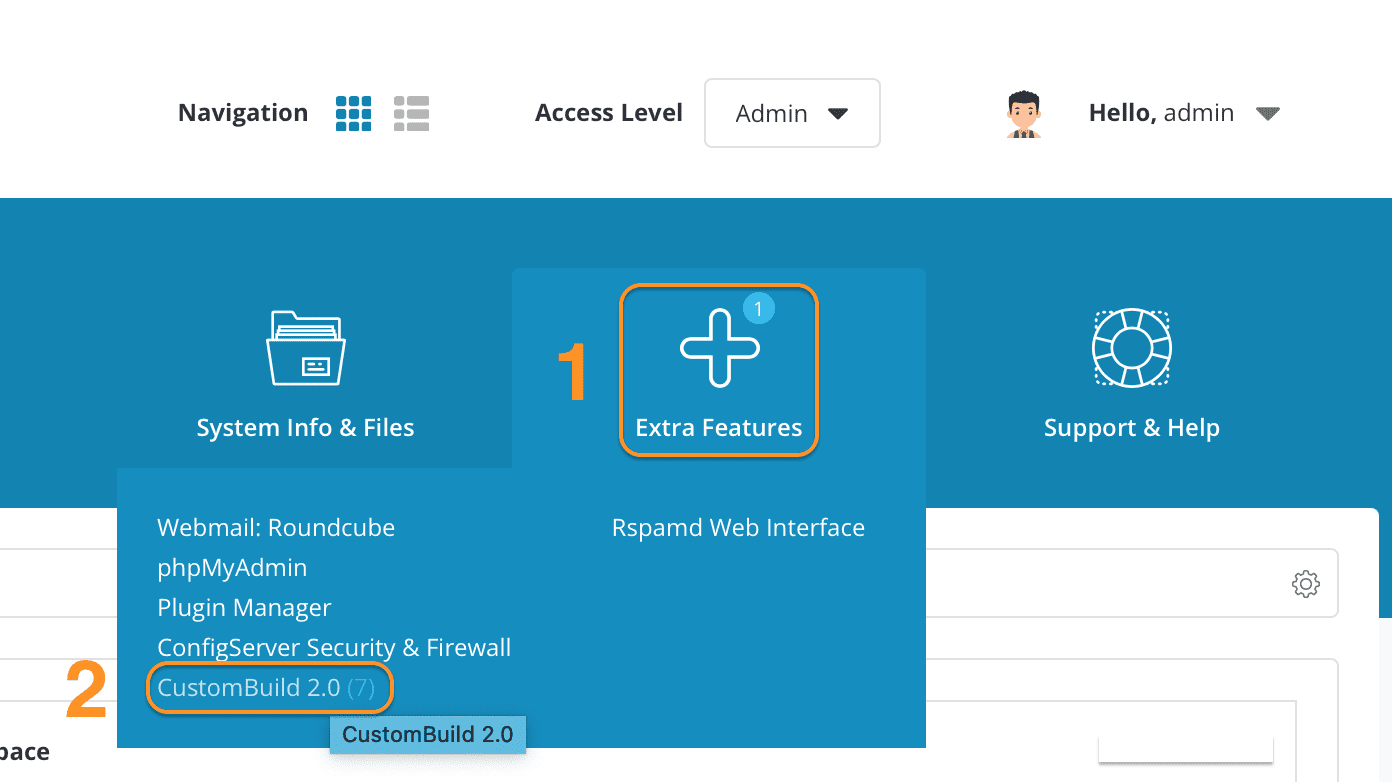The image size is (1392, 782).
Task: Open the System Info & Files folder icon
Action: coord(305,348)
